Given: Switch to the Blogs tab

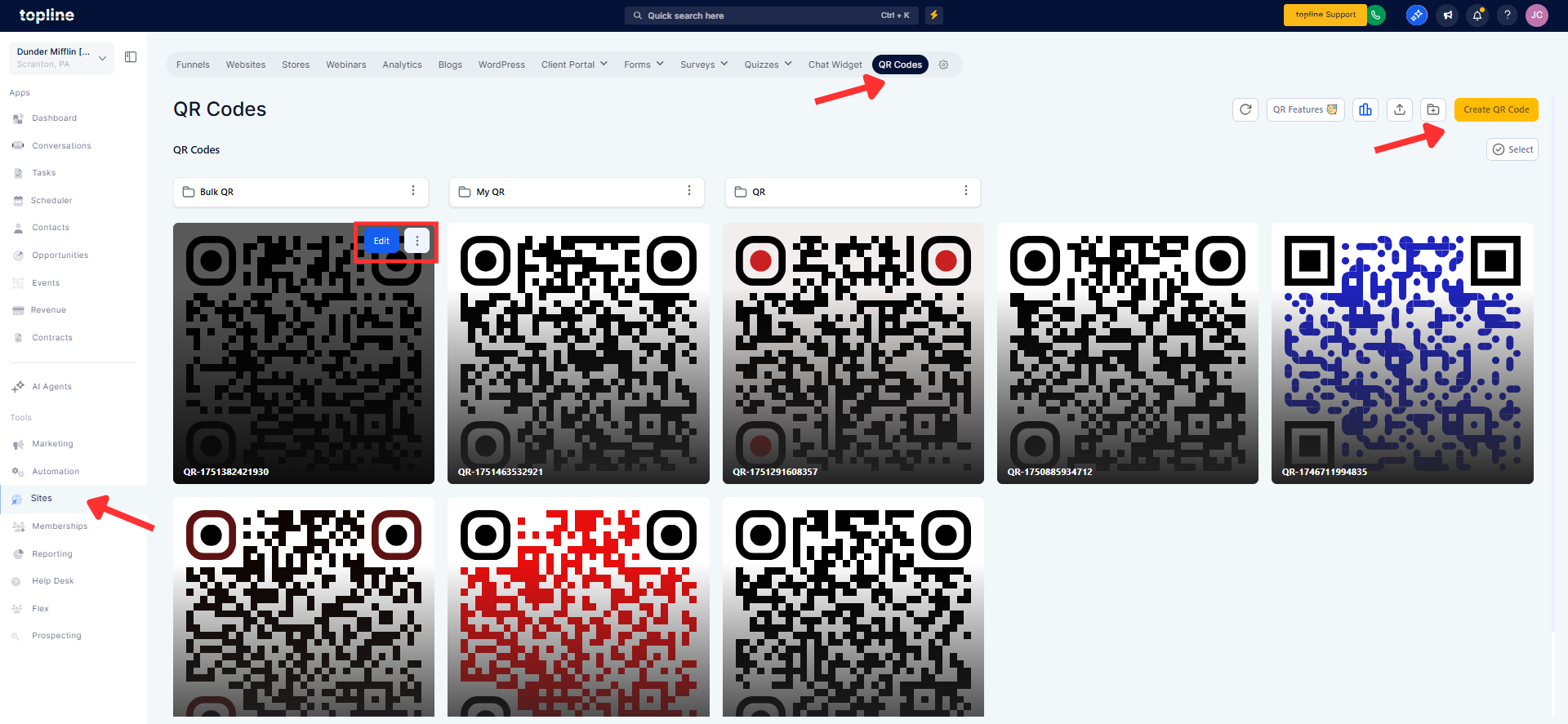Looking at the screenshot, I should [450, 64].
